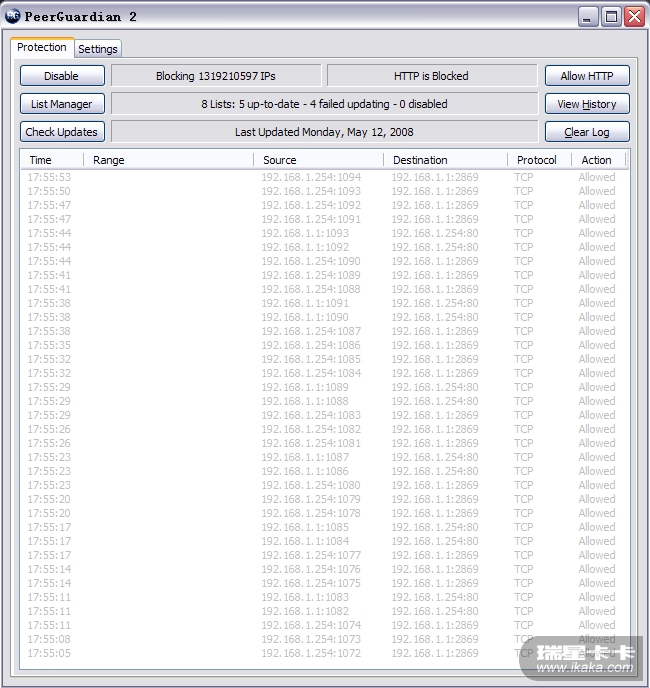650x688 pixels.
Task: Maximize the PeerGuardian 2 window
Action: pyautogui.click(x=611, y=17)
